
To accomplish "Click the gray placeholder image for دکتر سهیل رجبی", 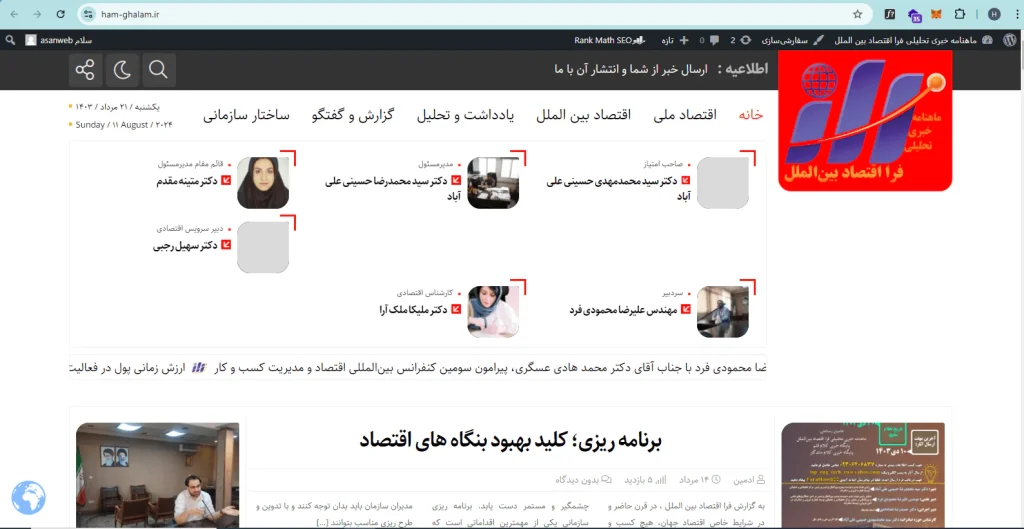I will tap(263, 247).
